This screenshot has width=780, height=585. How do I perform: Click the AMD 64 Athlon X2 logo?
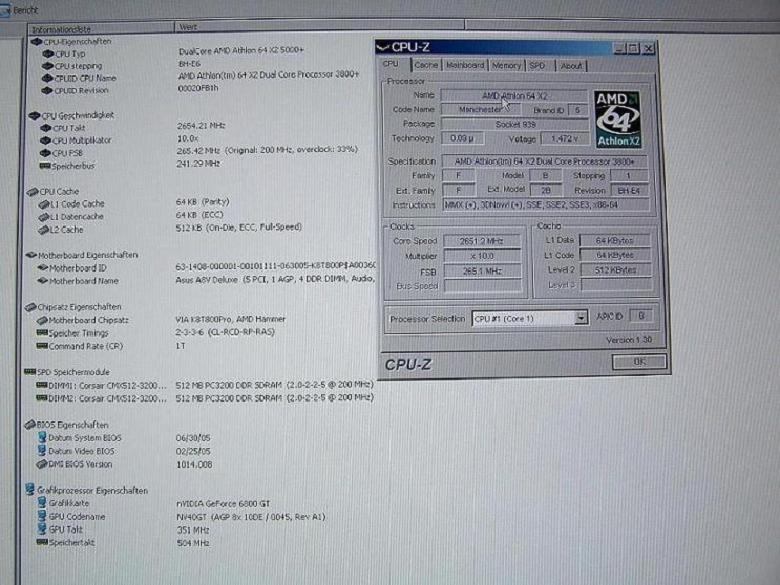pos(617,119)
